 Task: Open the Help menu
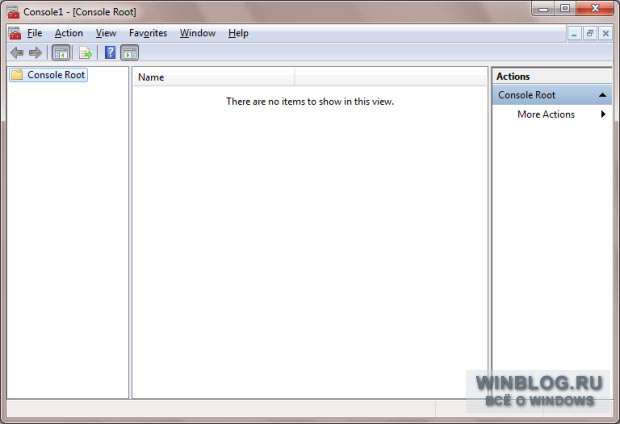click(238, 33)
